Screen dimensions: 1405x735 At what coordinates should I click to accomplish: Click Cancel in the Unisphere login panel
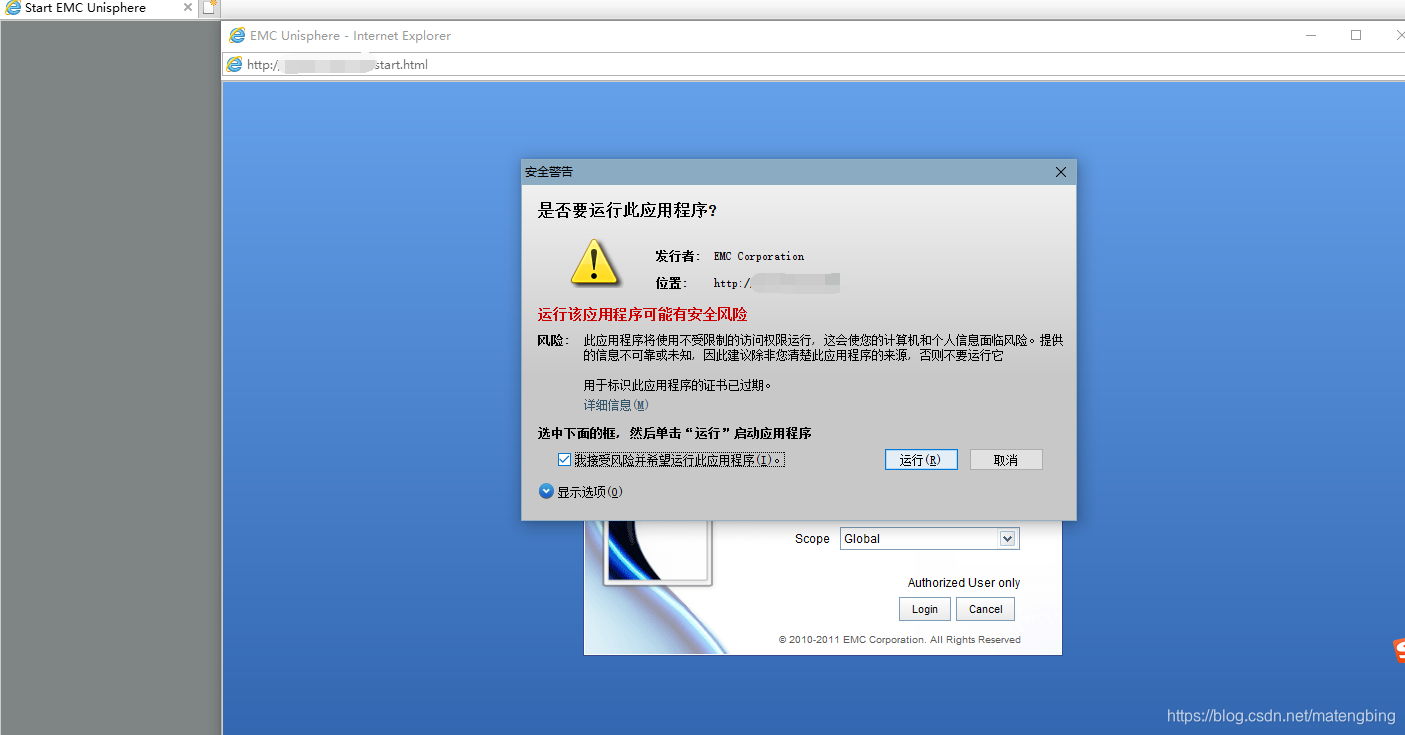985,609
